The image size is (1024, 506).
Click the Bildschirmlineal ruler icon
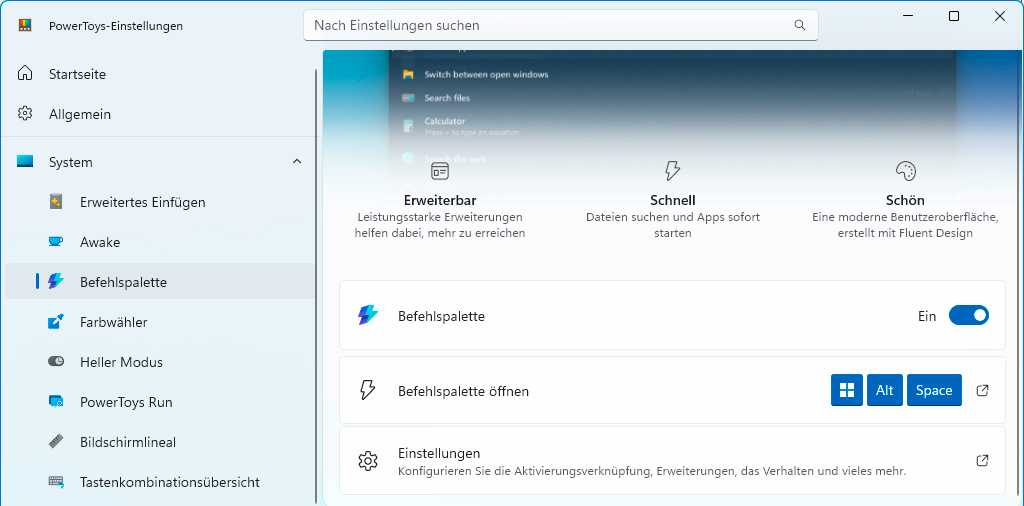(56, 441)
